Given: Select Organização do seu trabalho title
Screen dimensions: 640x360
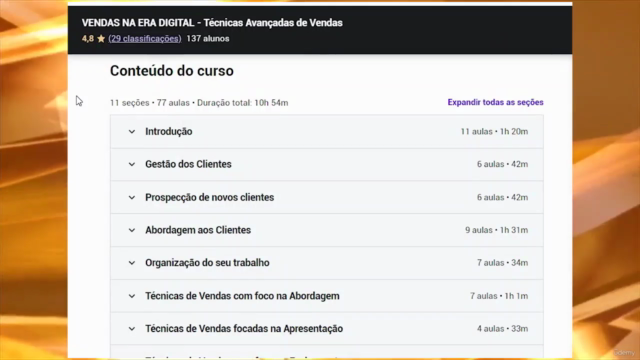Looking at the screenshot, I should [x=207, y=262].
